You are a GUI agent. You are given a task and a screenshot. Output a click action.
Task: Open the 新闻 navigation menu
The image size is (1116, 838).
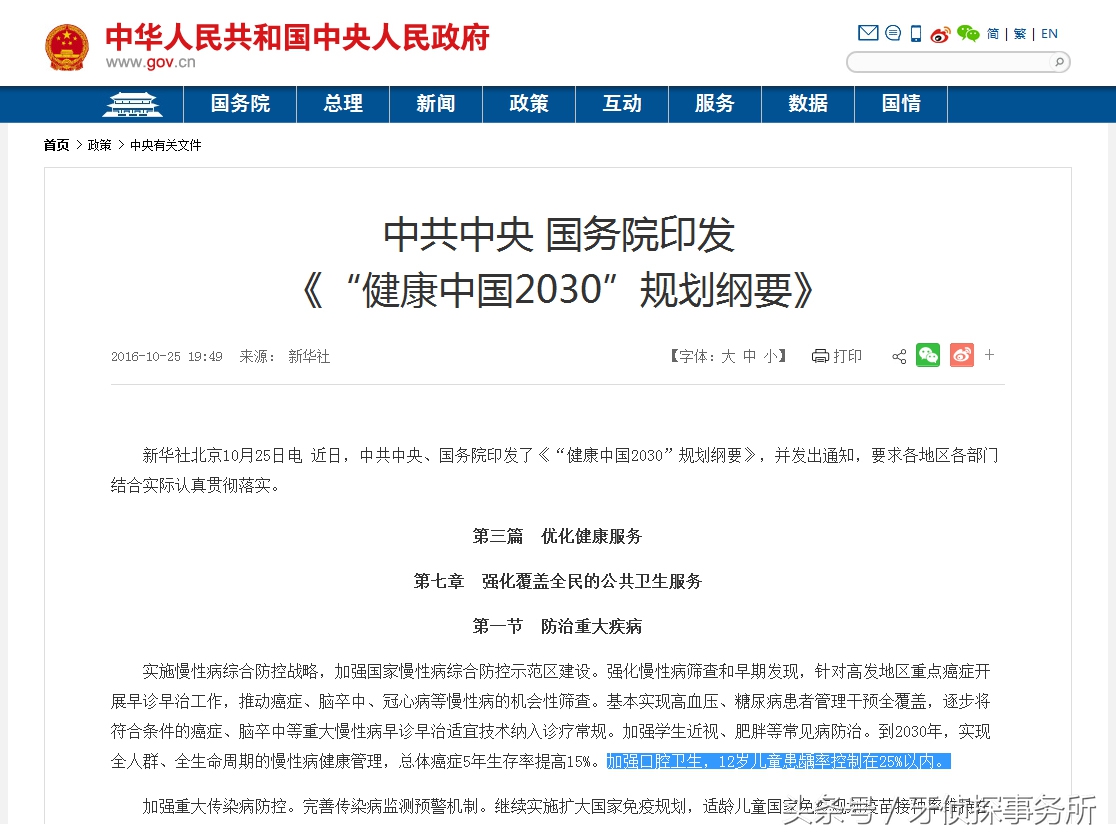(x=436, y=104)
